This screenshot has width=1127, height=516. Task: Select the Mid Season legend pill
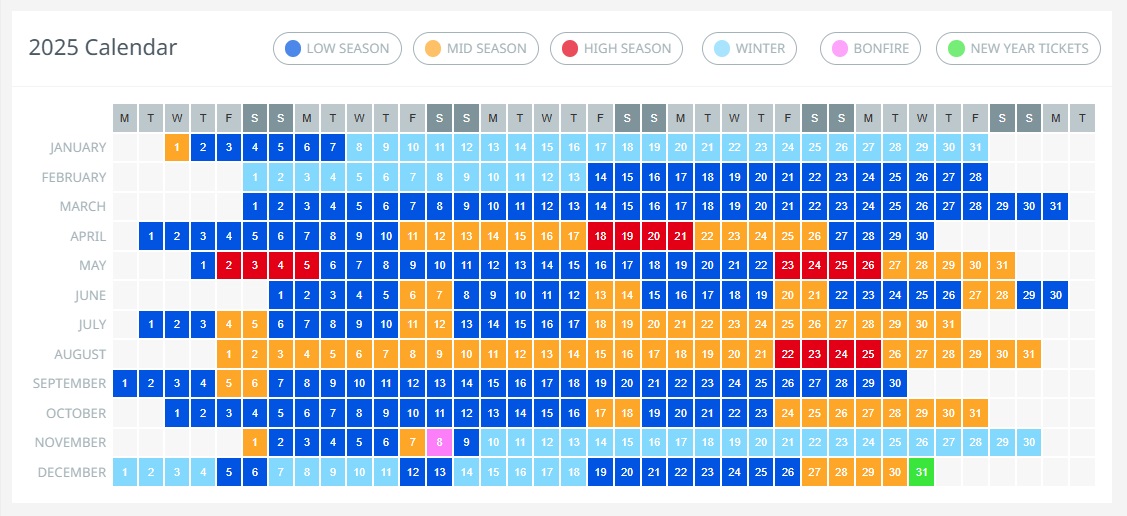[x=475, y=48]
